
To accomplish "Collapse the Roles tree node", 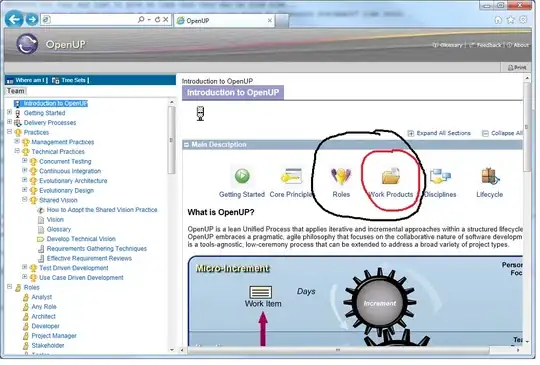I will (10, 286).
